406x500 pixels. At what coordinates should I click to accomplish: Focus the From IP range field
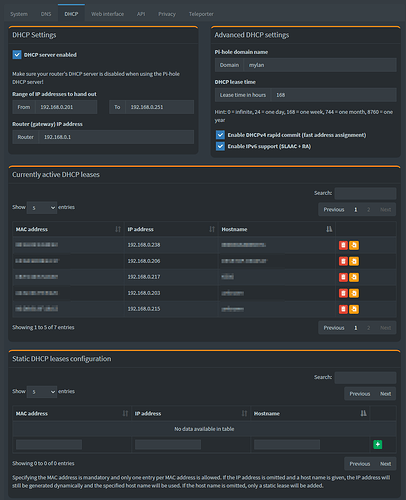pyautogui.click(x=66, y=107)
